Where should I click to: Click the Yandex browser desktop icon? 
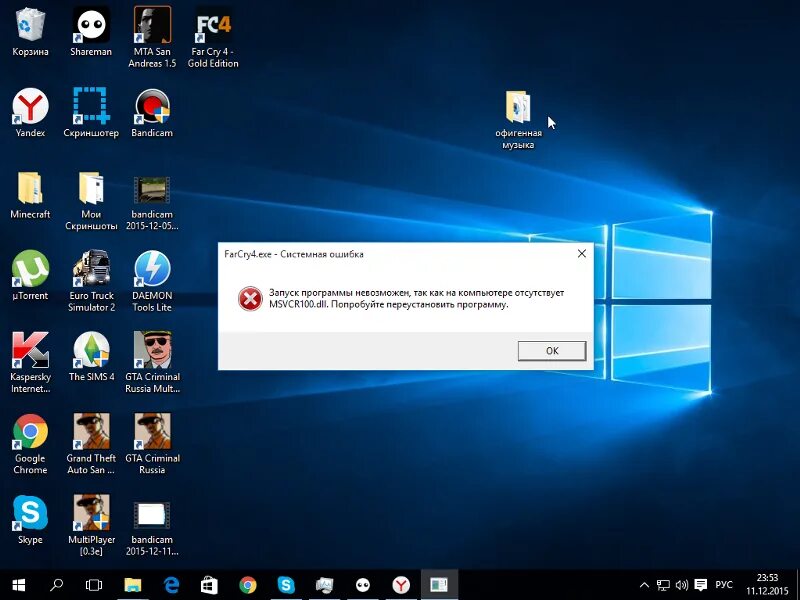pos(30,113)
